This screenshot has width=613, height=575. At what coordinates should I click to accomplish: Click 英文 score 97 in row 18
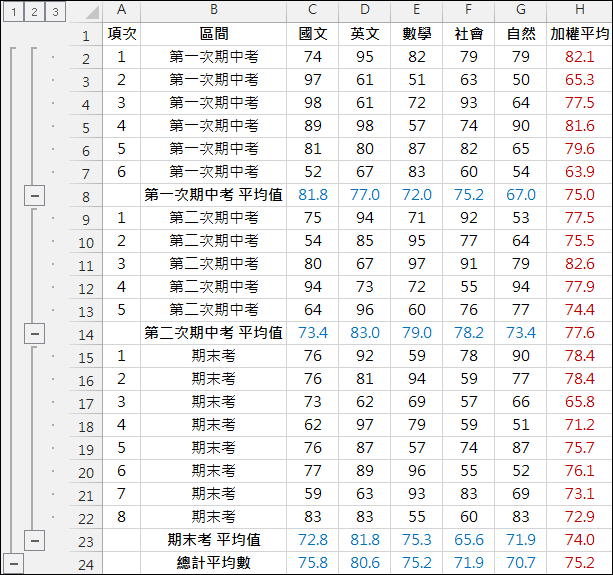364,425
